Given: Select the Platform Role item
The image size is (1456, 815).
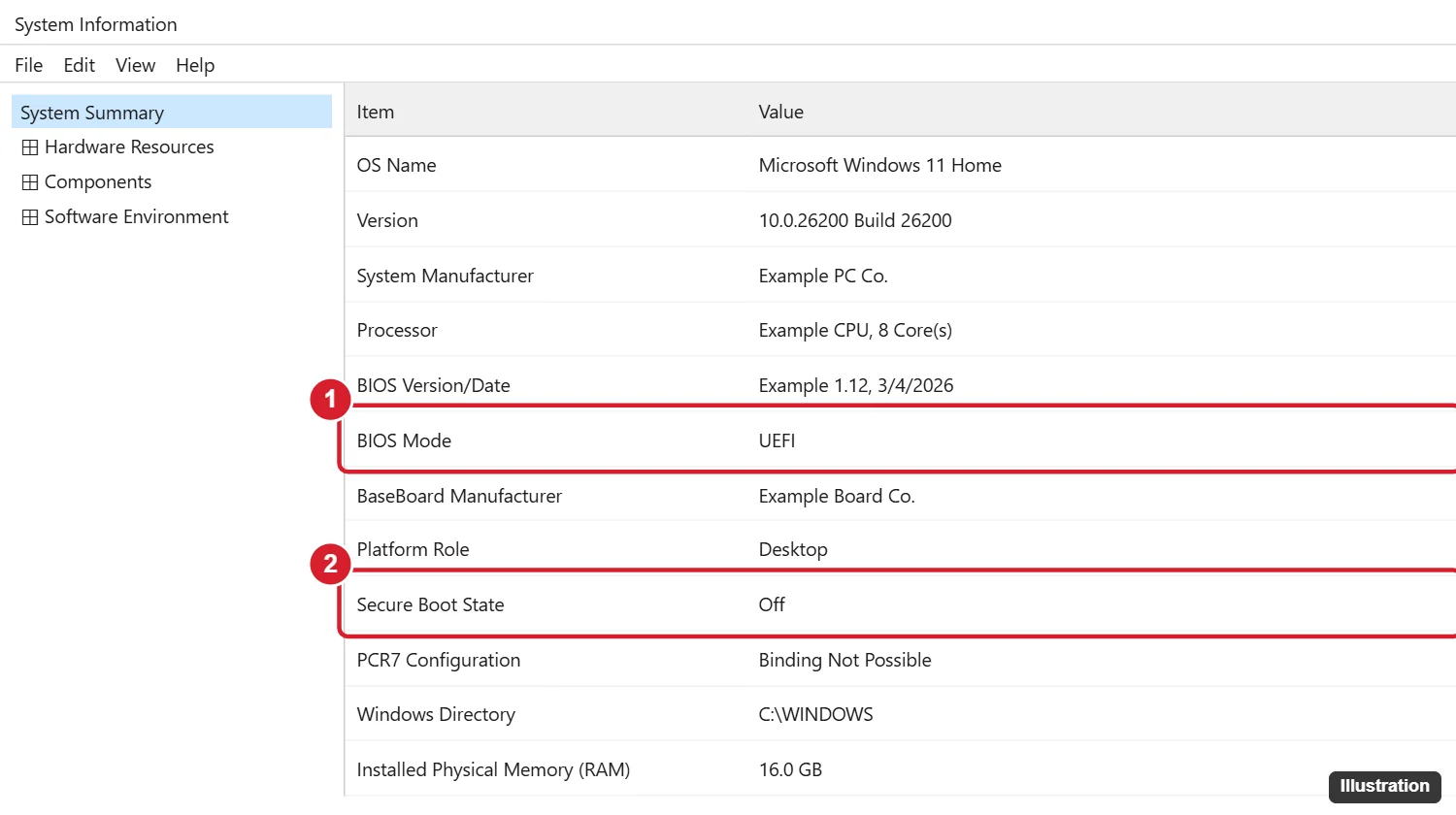Looking at the screenshot, I should [413, 549].
